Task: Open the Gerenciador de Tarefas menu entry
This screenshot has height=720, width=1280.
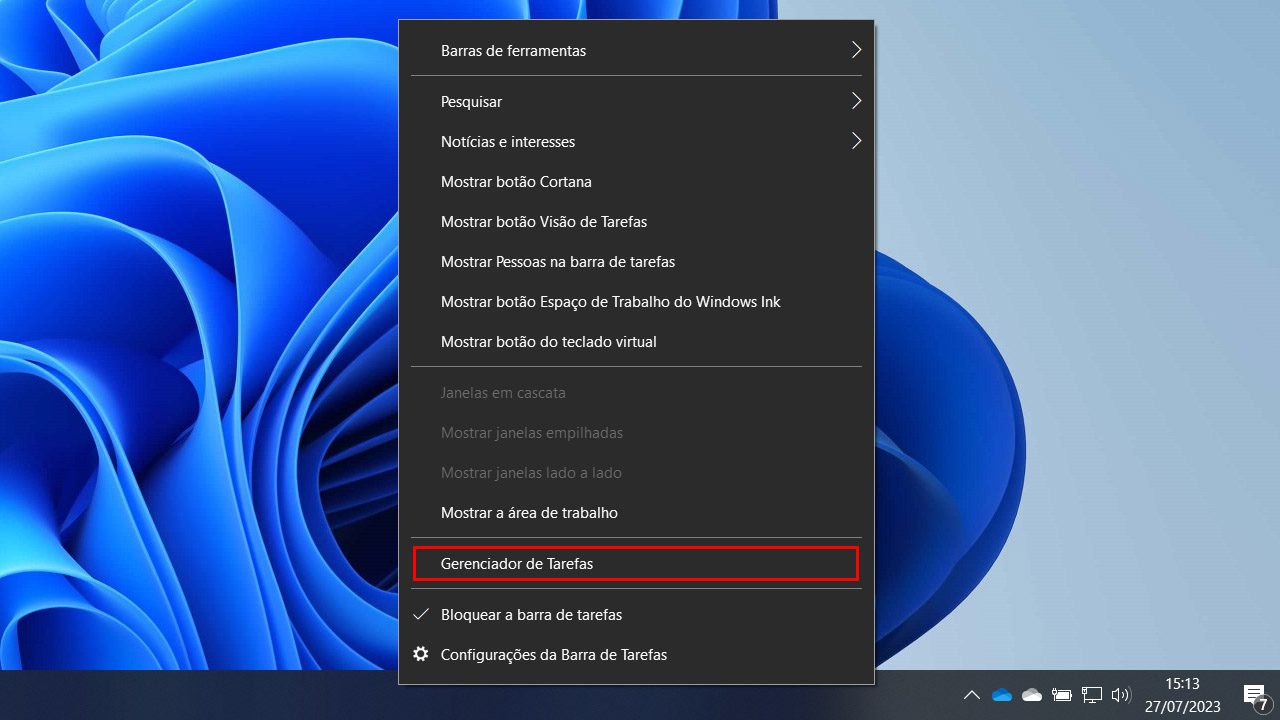Action: (x=636, y=564)
